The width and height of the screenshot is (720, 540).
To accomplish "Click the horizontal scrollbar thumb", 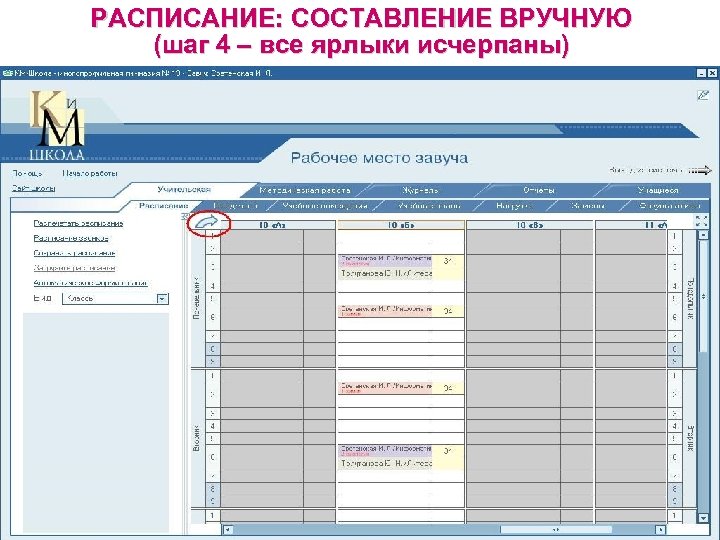I will (x=556, y=529).
